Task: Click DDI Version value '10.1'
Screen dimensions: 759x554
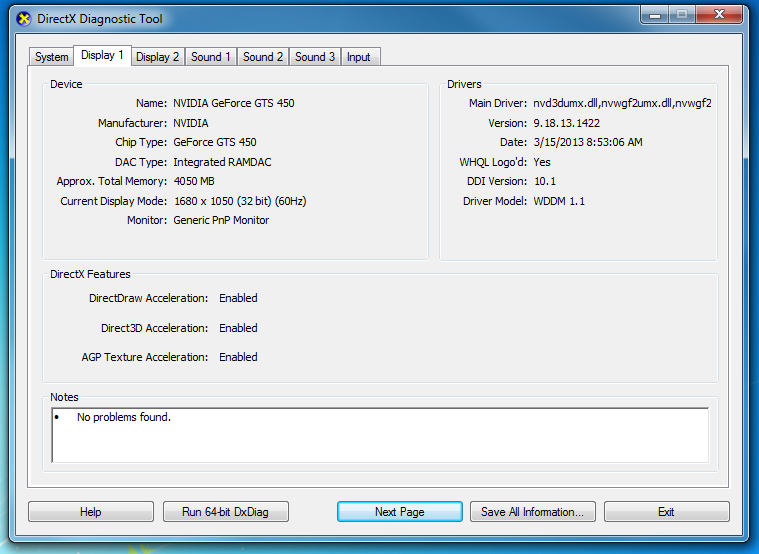Action: click(545, 182)
